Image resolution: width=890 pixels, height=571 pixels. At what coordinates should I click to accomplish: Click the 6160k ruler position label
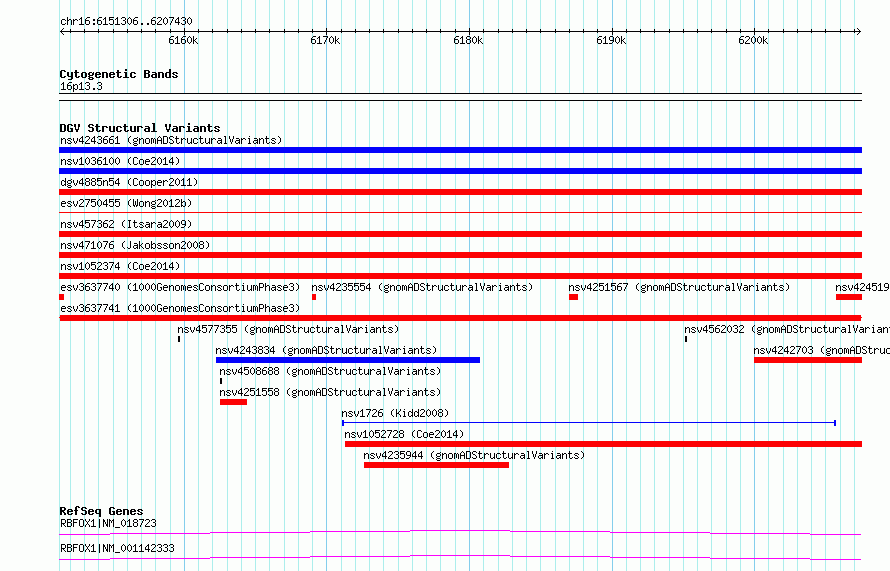click(x=183, y=40)
